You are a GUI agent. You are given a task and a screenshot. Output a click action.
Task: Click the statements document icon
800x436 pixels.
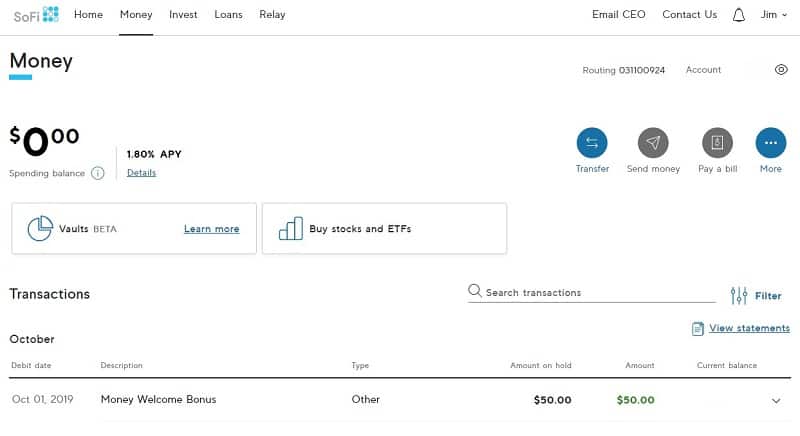(x=697, y=328)
